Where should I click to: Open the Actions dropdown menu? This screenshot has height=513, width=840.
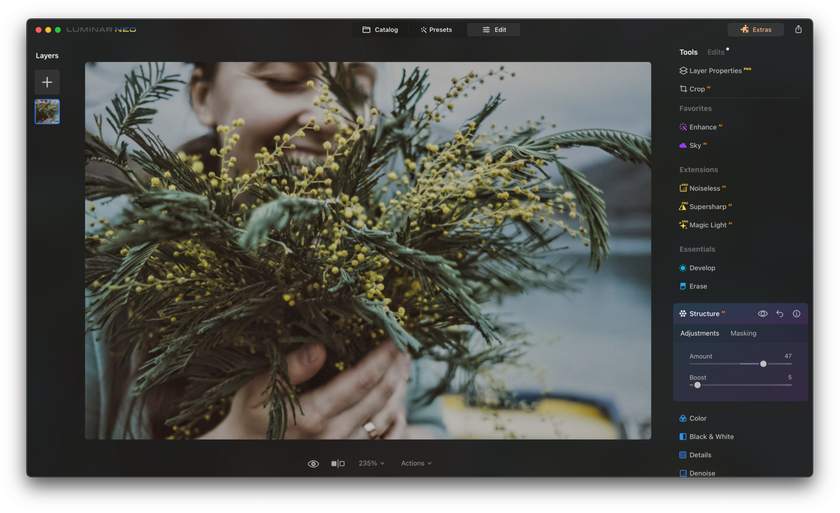[x=416, y=463]
